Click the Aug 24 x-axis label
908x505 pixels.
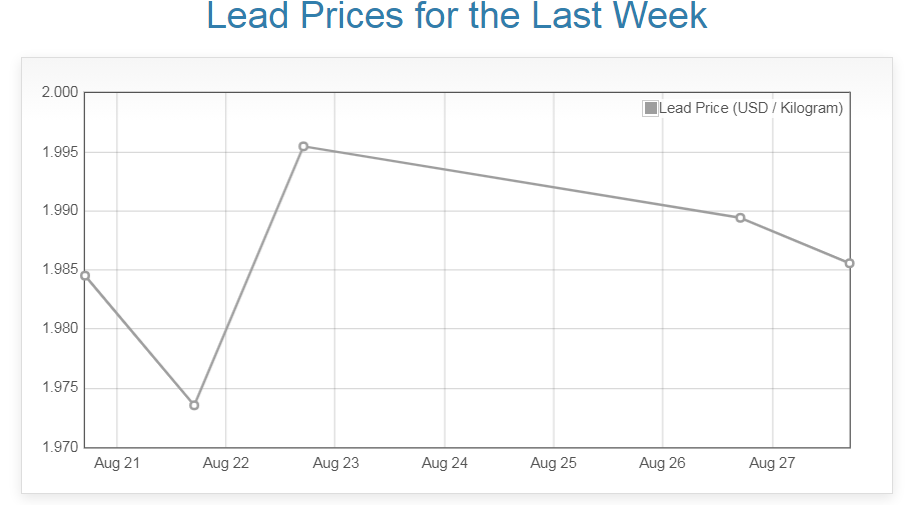click(x=444, y=463)
